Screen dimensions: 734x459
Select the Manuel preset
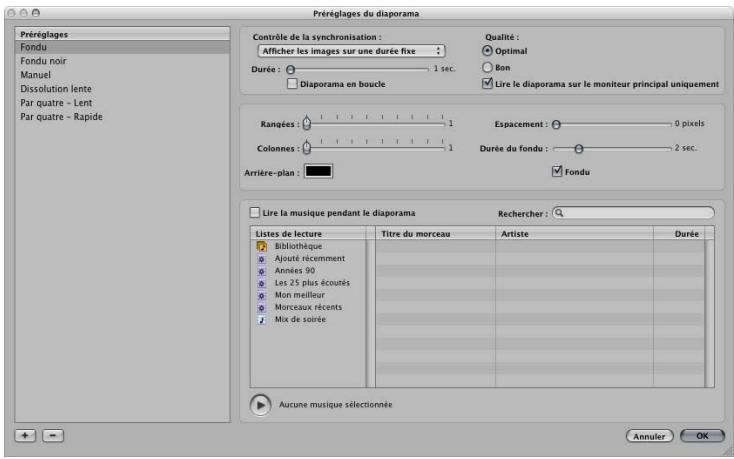[123, 75]
